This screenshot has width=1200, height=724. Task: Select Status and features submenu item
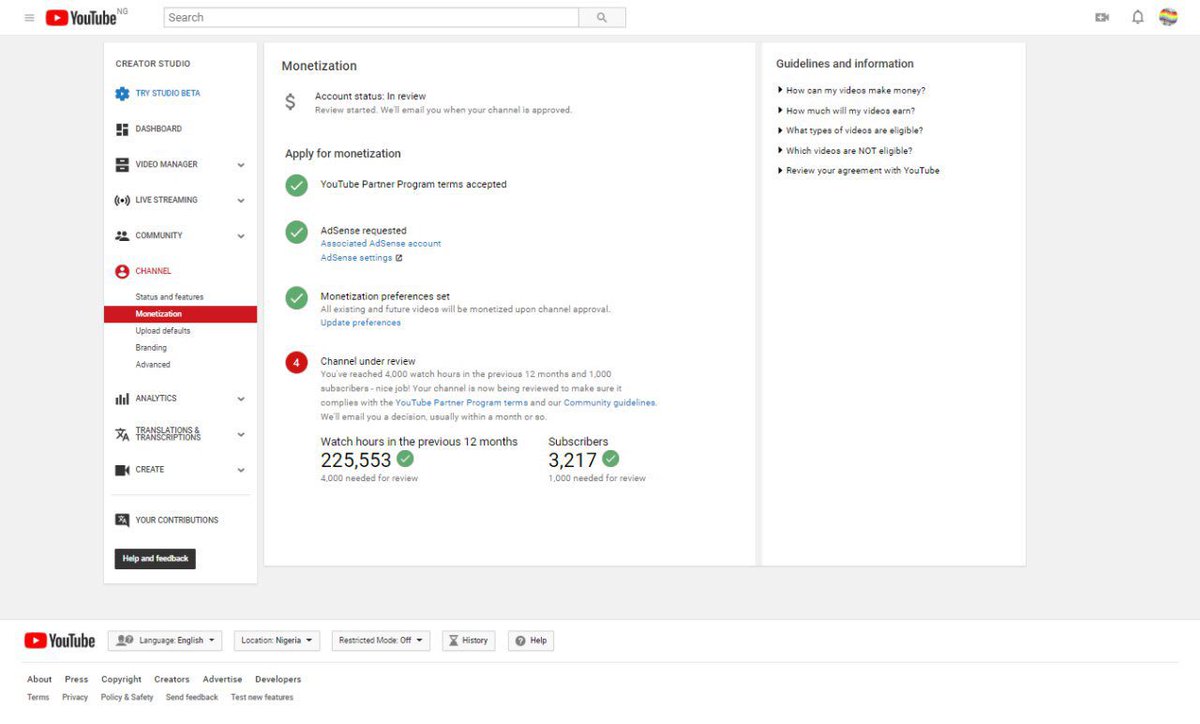coord(169,297)
